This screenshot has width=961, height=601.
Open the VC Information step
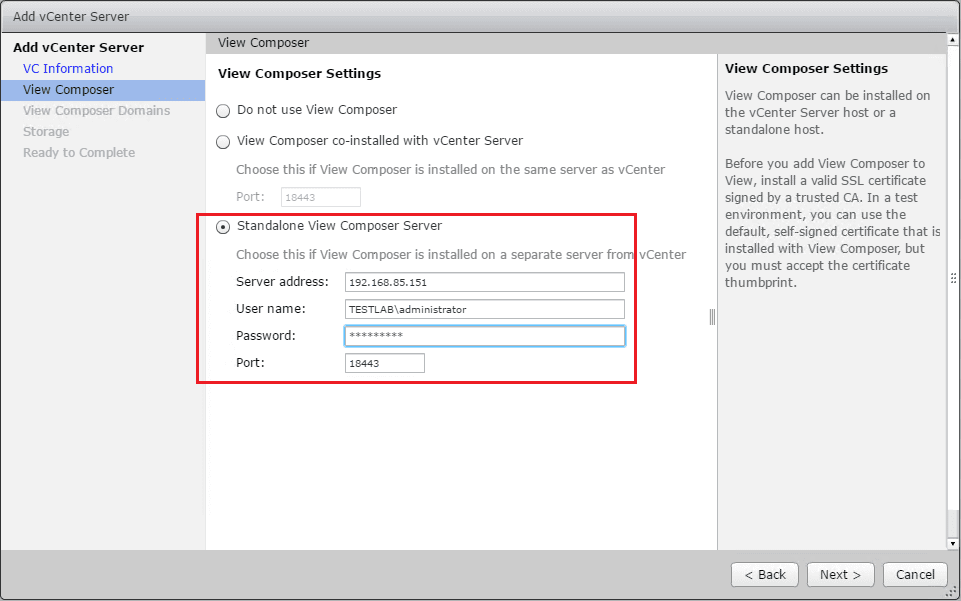[x=68, y=69]
